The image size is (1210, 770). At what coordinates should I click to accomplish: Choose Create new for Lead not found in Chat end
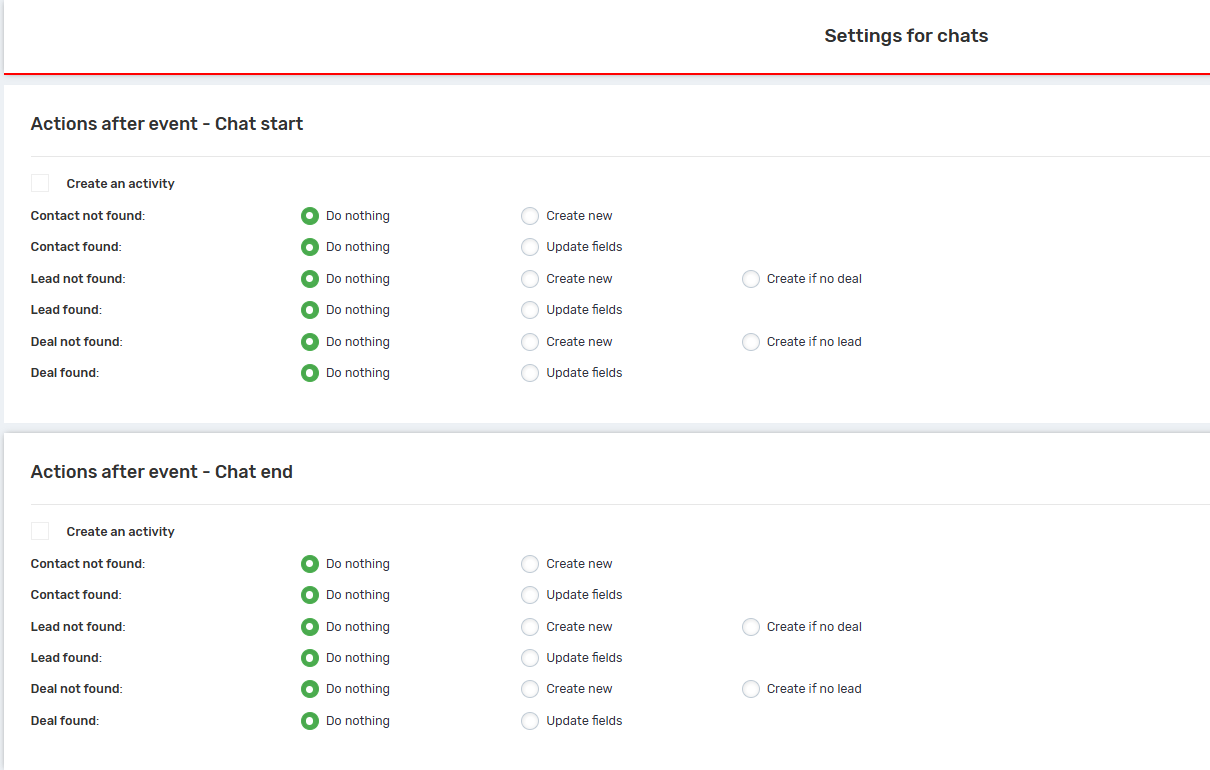[530, 627]
